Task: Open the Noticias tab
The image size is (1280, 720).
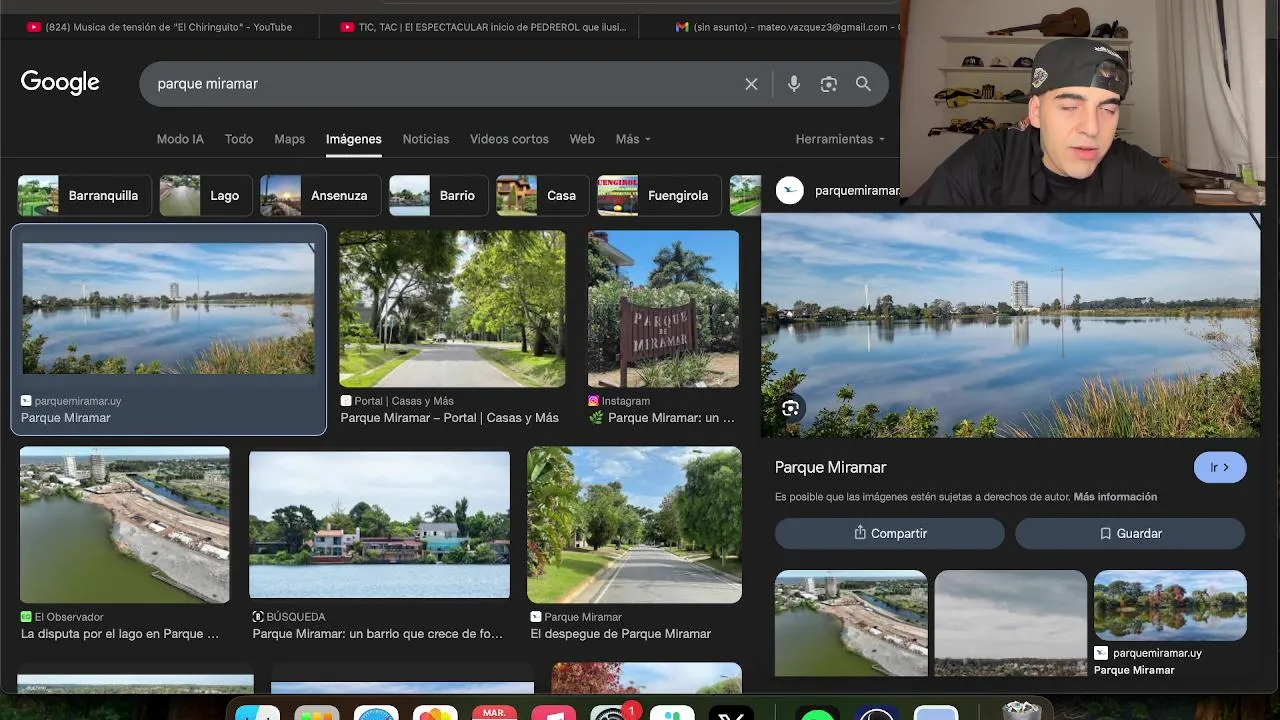Action: 426,139
